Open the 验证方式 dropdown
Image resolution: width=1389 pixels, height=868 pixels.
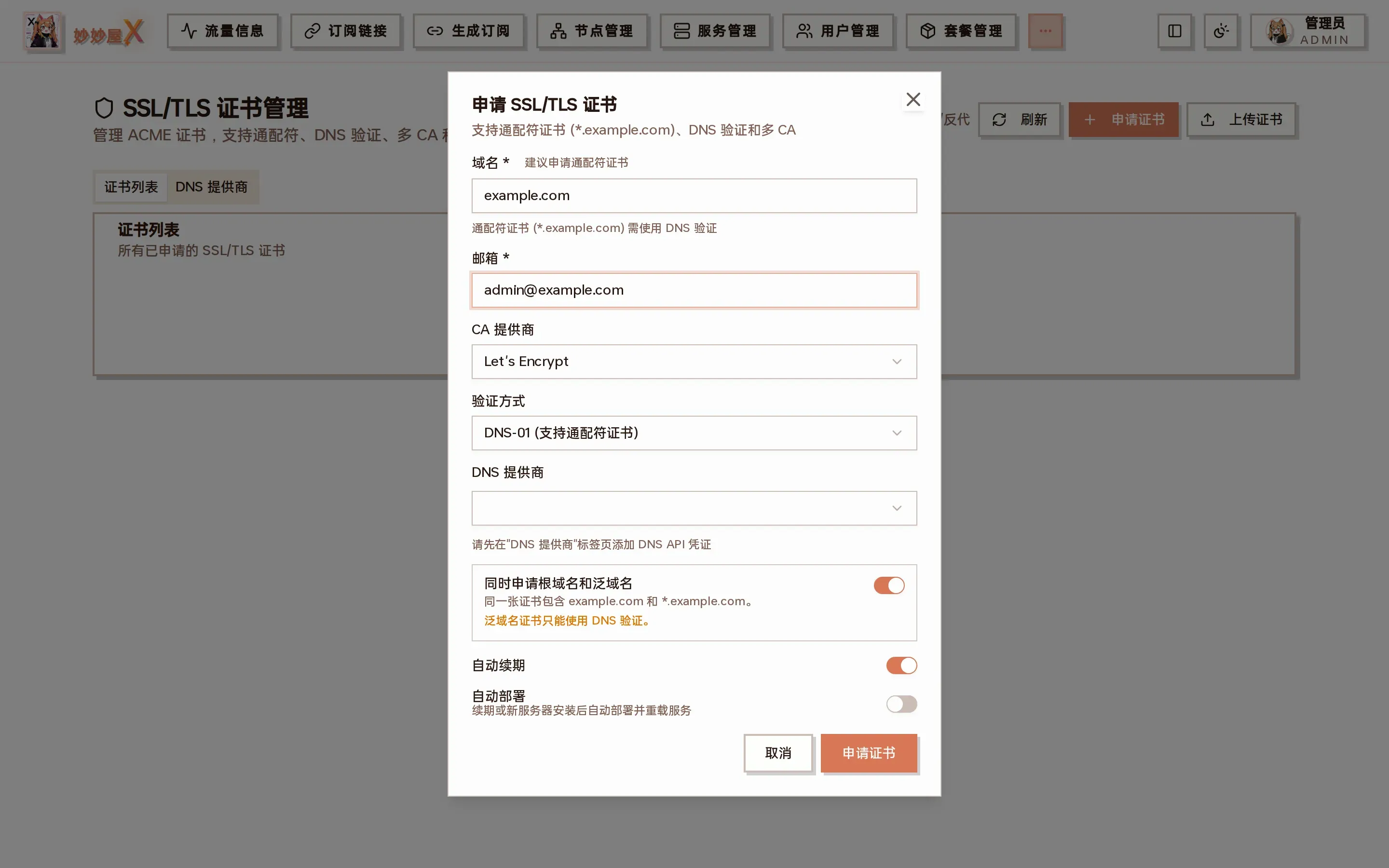pos(694,433)
